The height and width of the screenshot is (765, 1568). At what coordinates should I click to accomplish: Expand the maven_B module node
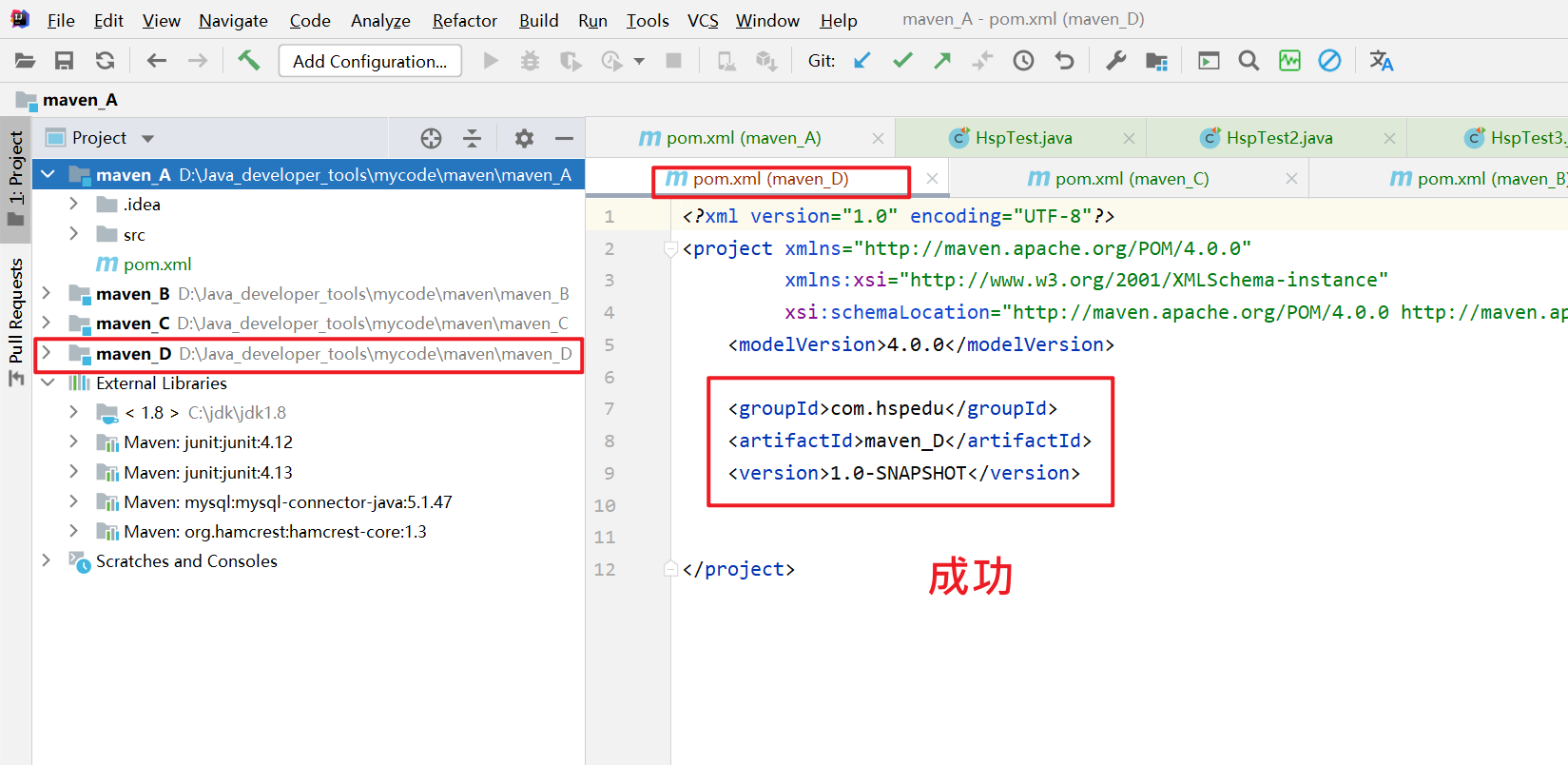46,293
